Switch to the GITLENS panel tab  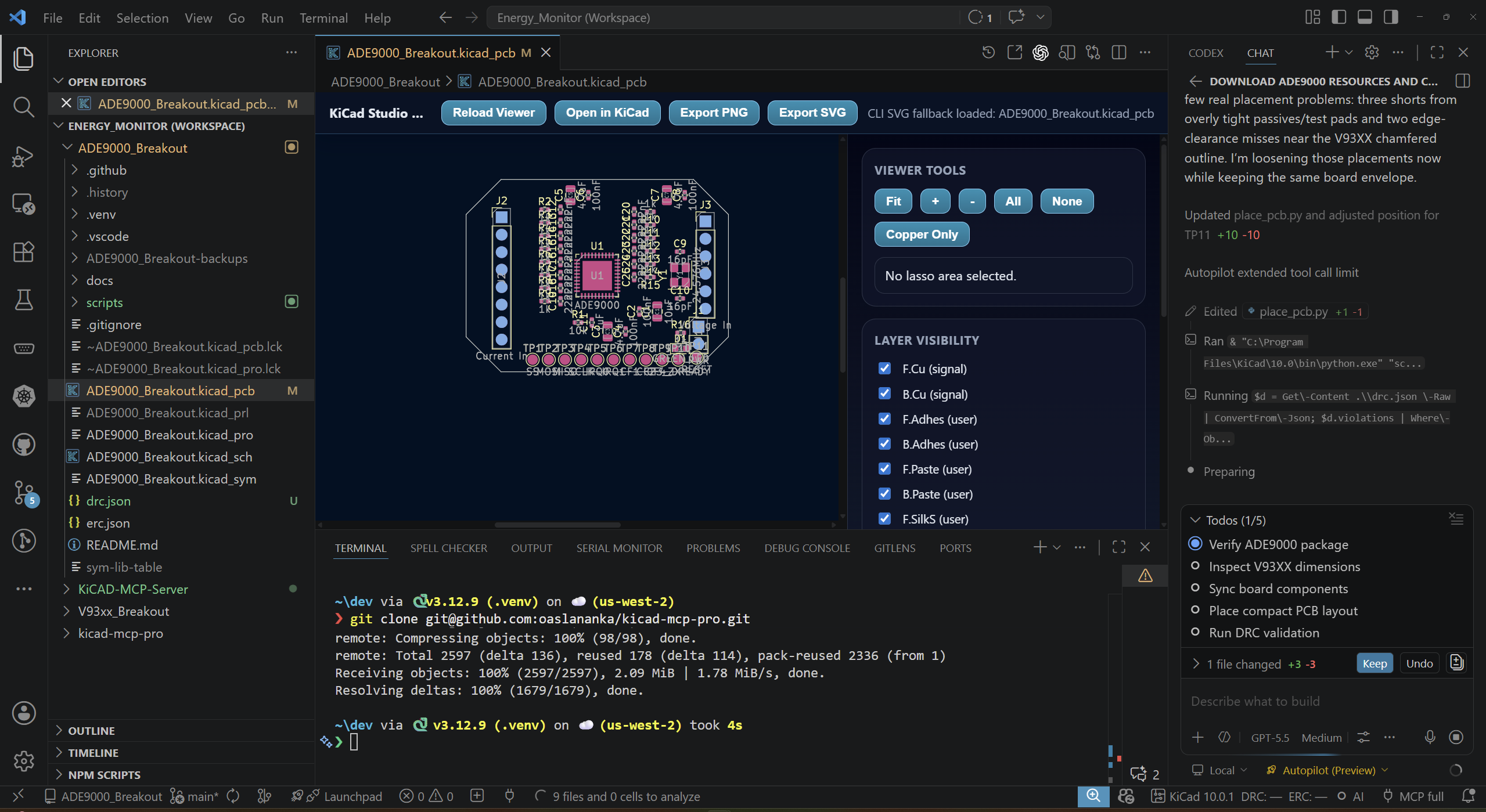(x=894, y=548)
